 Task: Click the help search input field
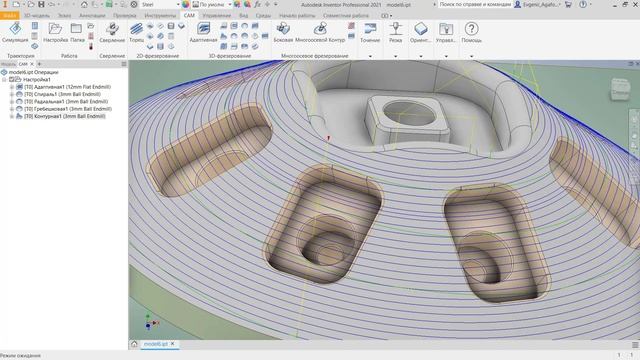(475, 4)
